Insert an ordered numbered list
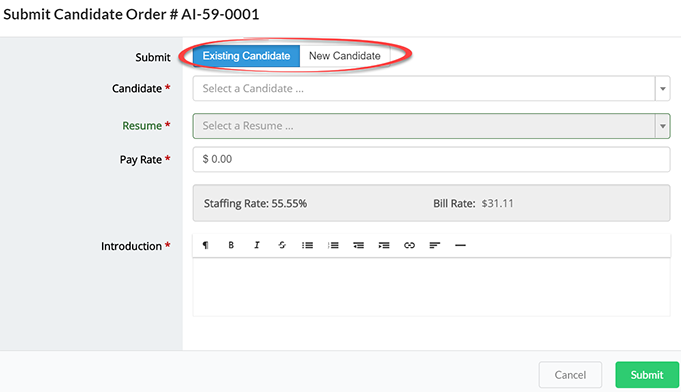Viewport: 681px width, 392px height. (x=333, y=245)
